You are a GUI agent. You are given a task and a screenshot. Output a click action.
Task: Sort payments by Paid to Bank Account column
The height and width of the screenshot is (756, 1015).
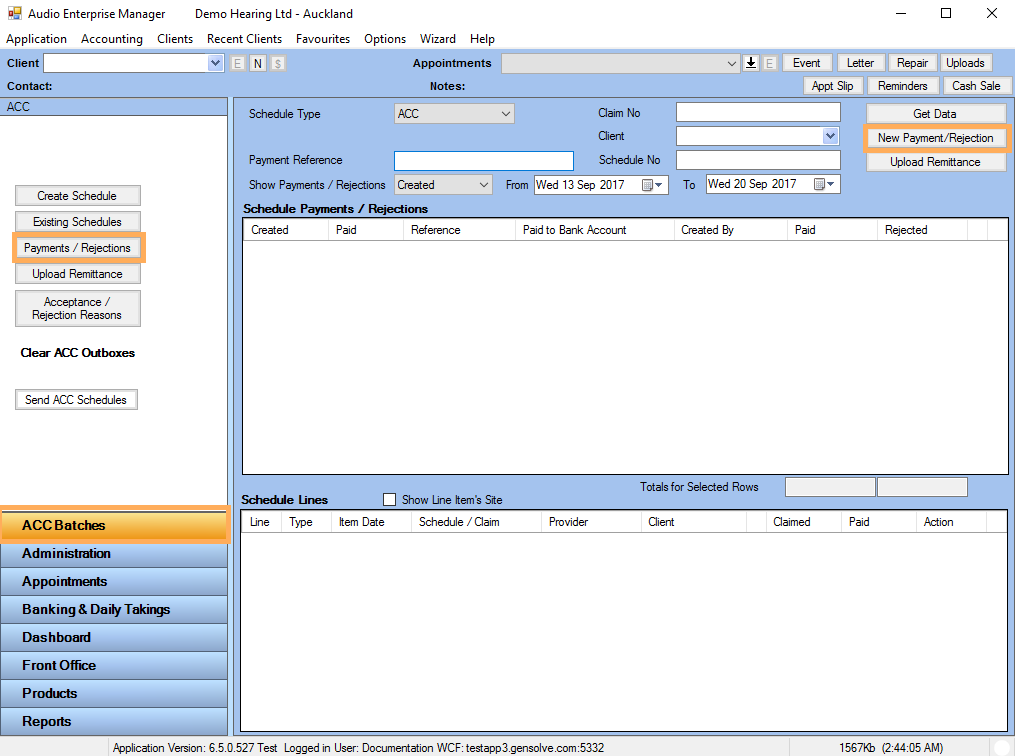(x=594, y=230)
